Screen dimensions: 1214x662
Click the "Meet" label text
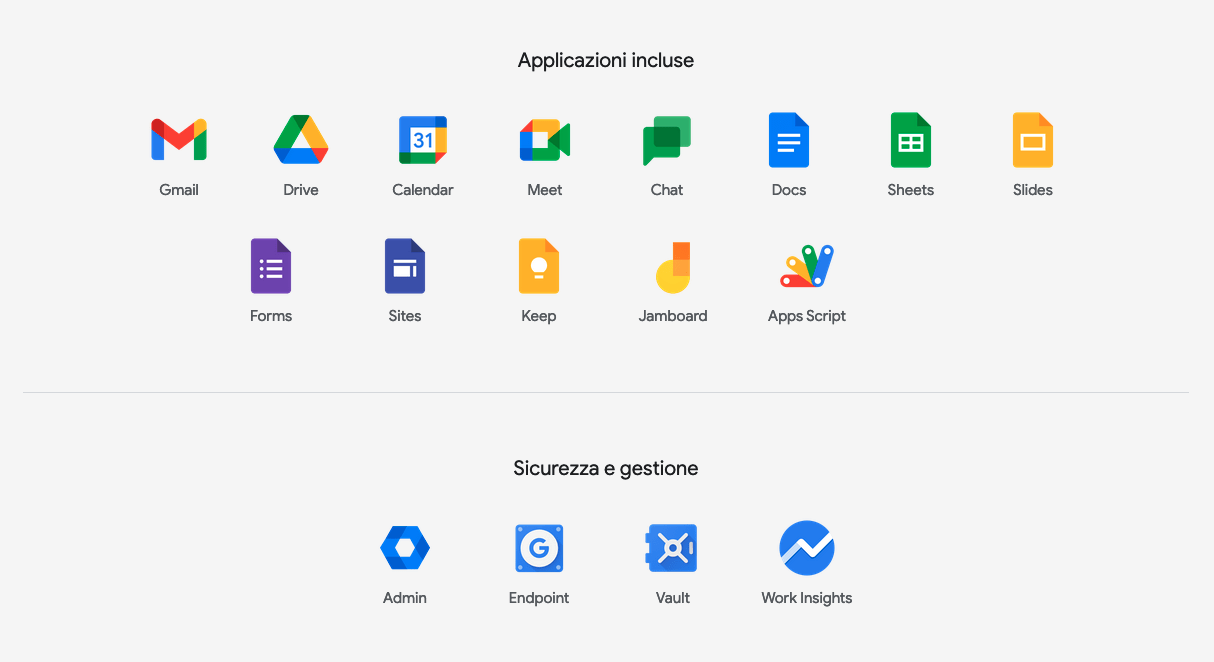coord(545,190)
